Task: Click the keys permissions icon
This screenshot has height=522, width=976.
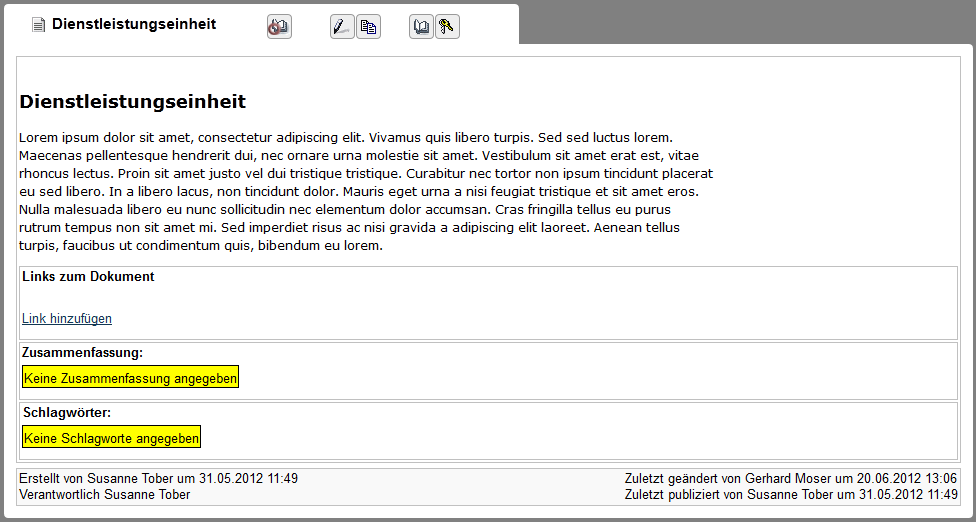Action: coord(447,27)
